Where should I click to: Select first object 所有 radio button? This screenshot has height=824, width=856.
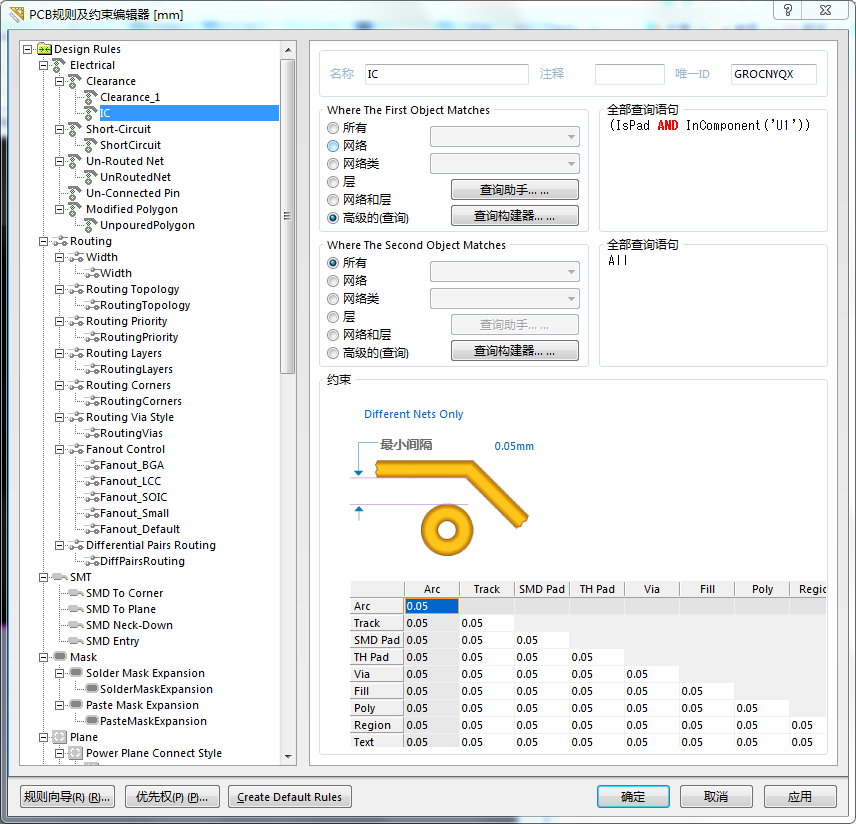coord(333,128)
